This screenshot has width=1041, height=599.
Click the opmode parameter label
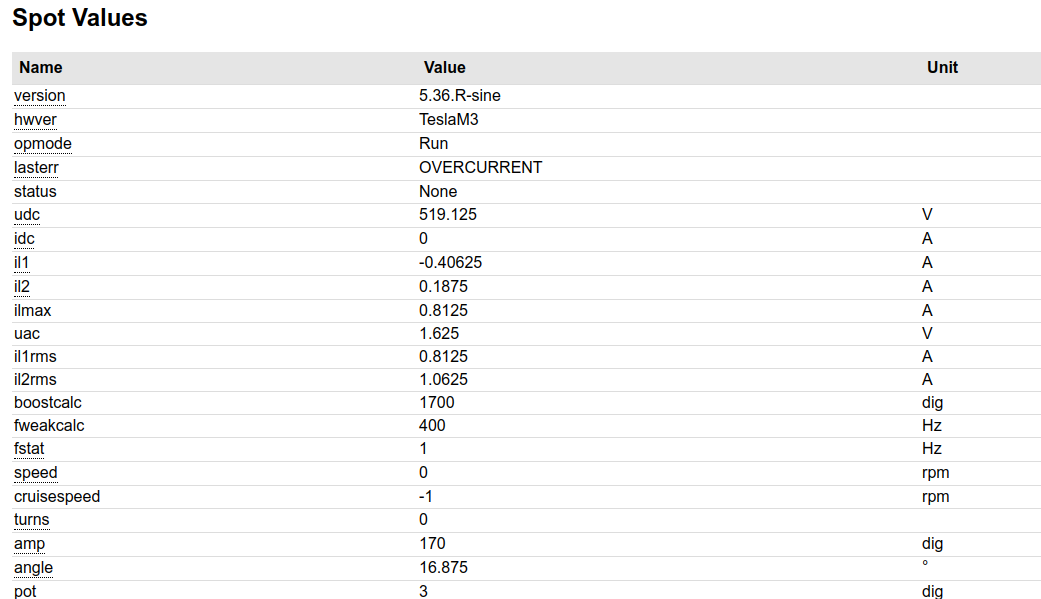pos(43,144)
